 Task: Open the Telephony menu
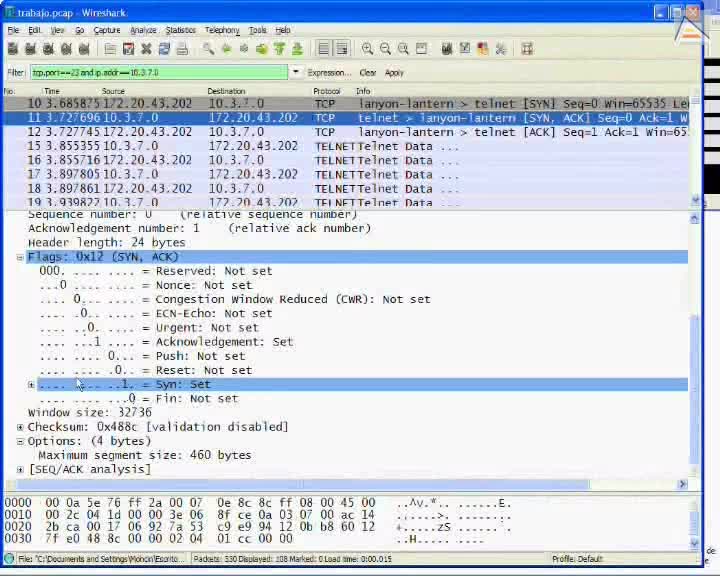pyautogui.click(x=222, y=30)
